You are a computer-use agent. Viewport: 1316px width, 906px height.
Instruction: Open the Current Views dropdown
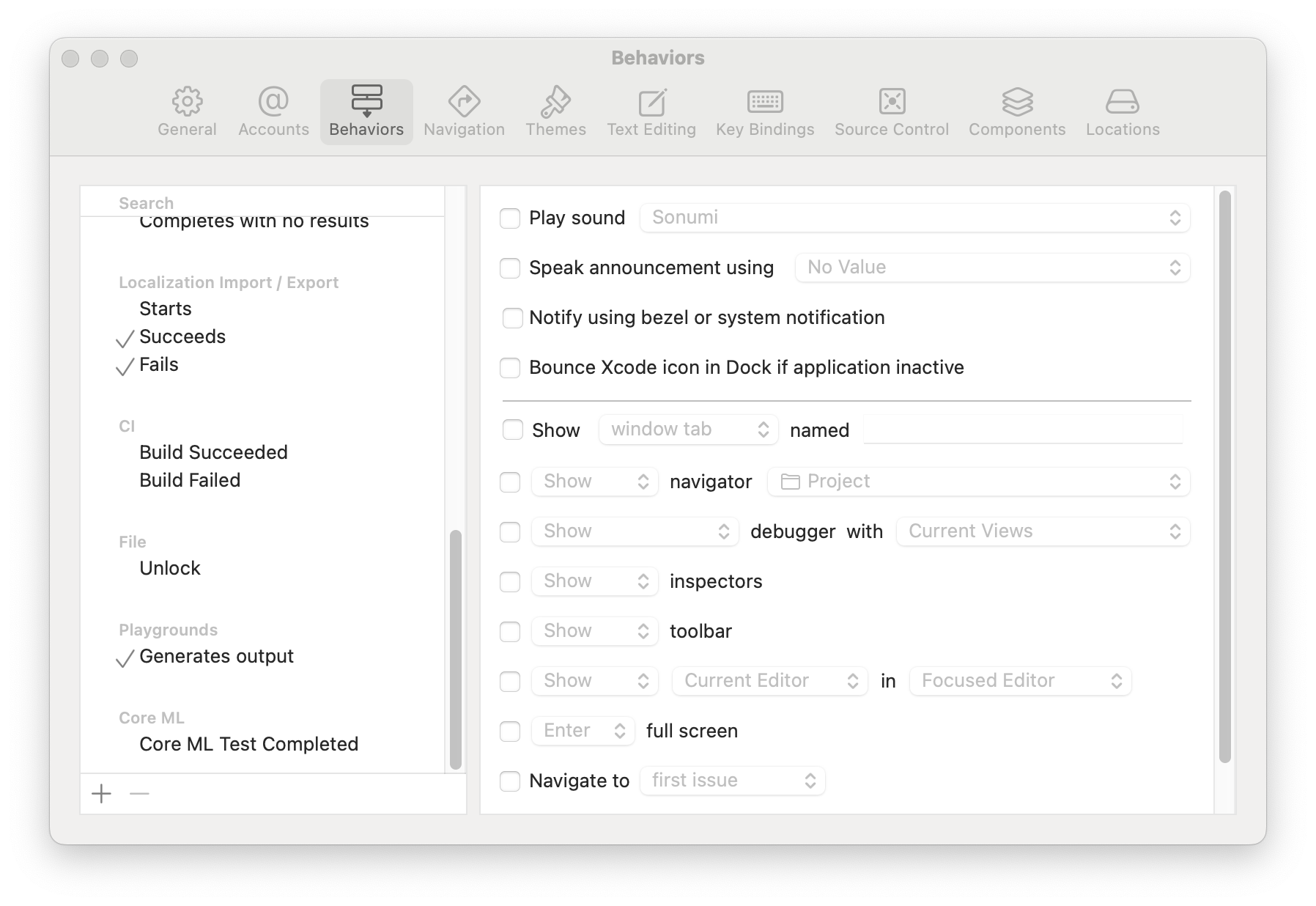1043,531
